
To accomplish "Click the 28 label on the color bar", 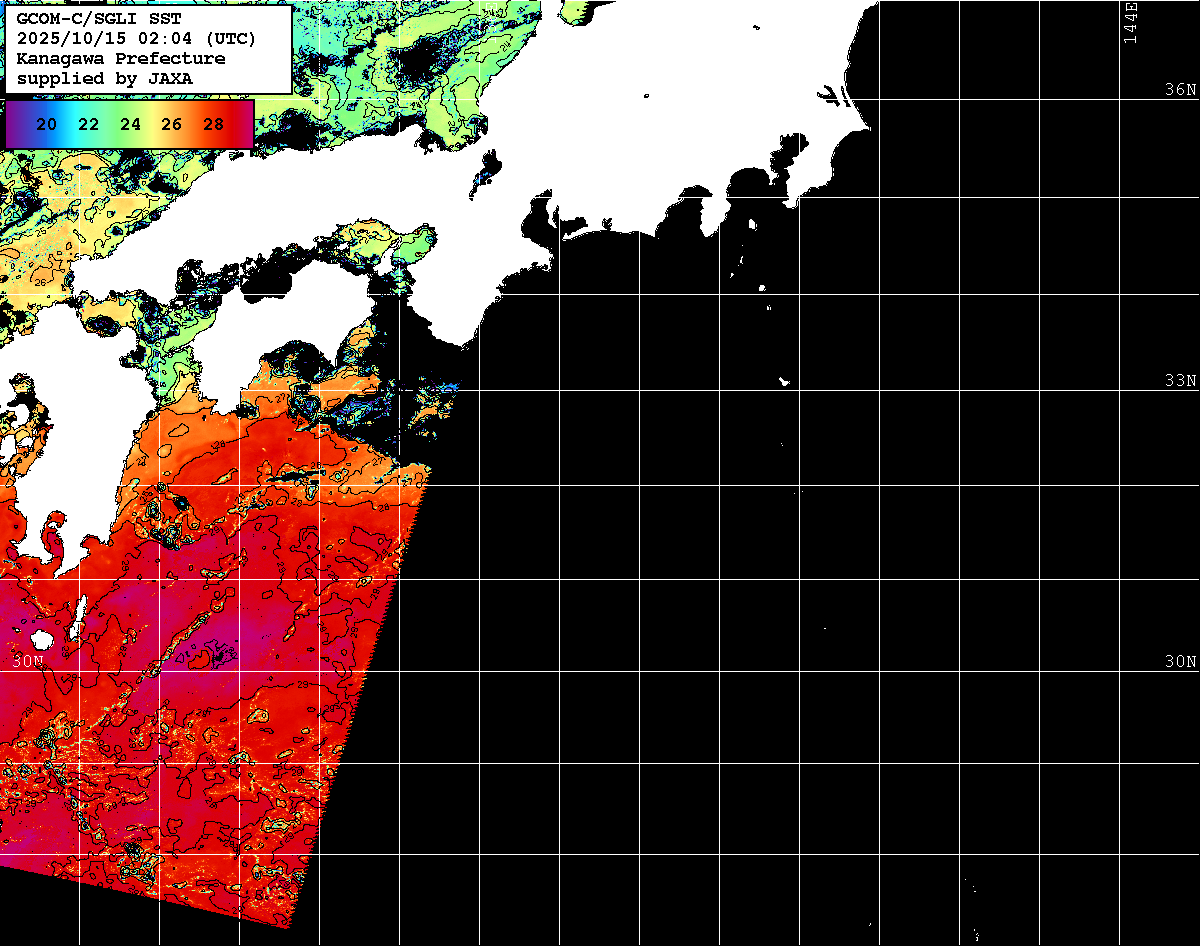I will [213, 124].
